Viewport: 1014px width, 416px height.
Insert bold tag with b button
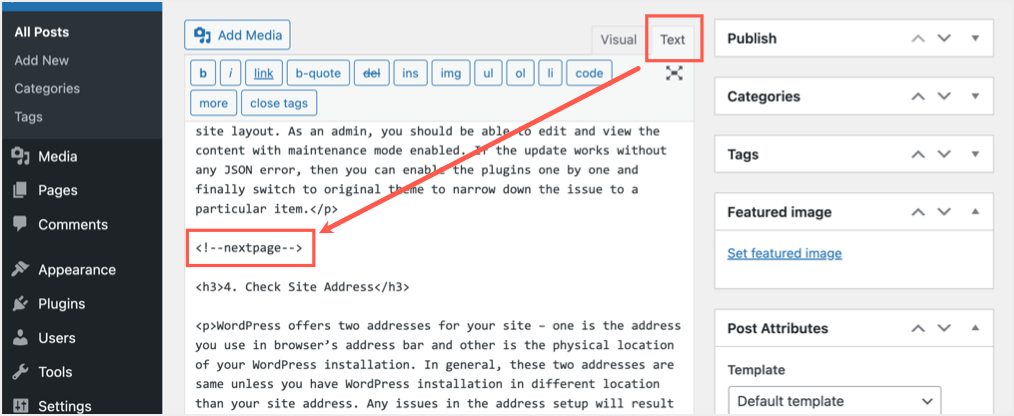203,73
